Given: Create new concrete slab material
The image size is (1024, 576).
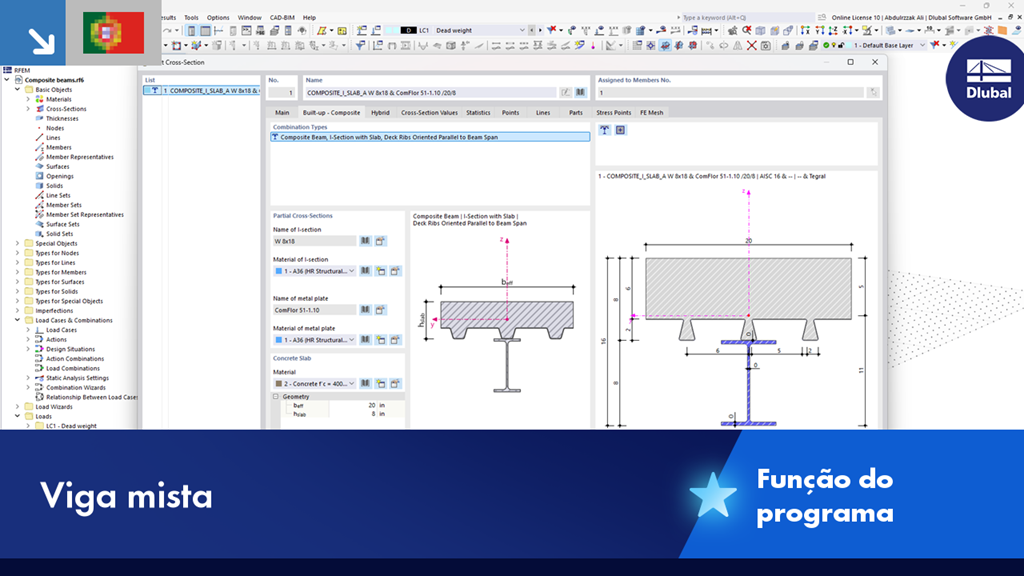Looking at the screenshot, I should [x=380, y=383].
